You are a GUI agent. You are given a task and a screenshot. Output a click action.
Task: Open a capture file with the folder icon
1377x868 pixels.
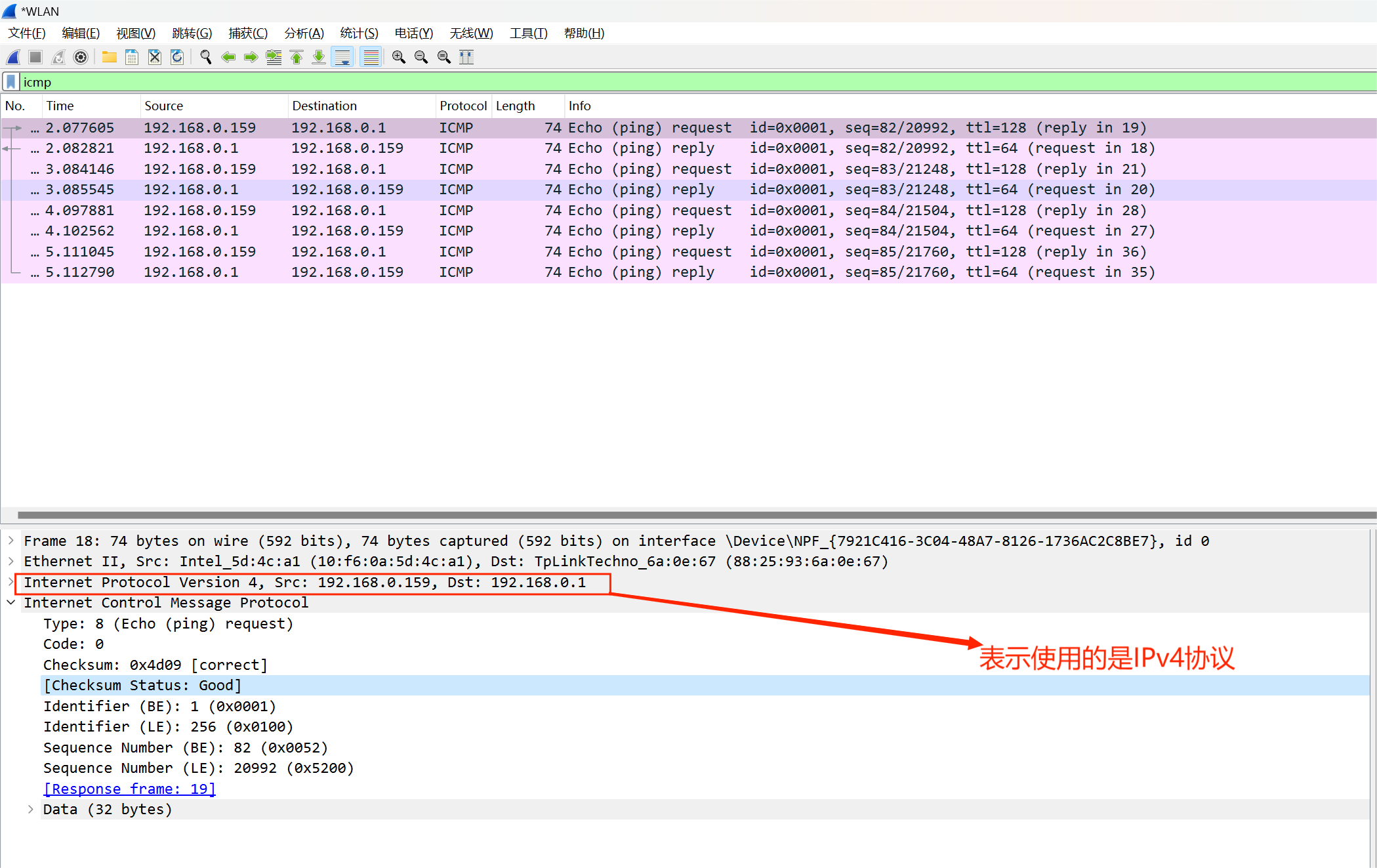110,58
